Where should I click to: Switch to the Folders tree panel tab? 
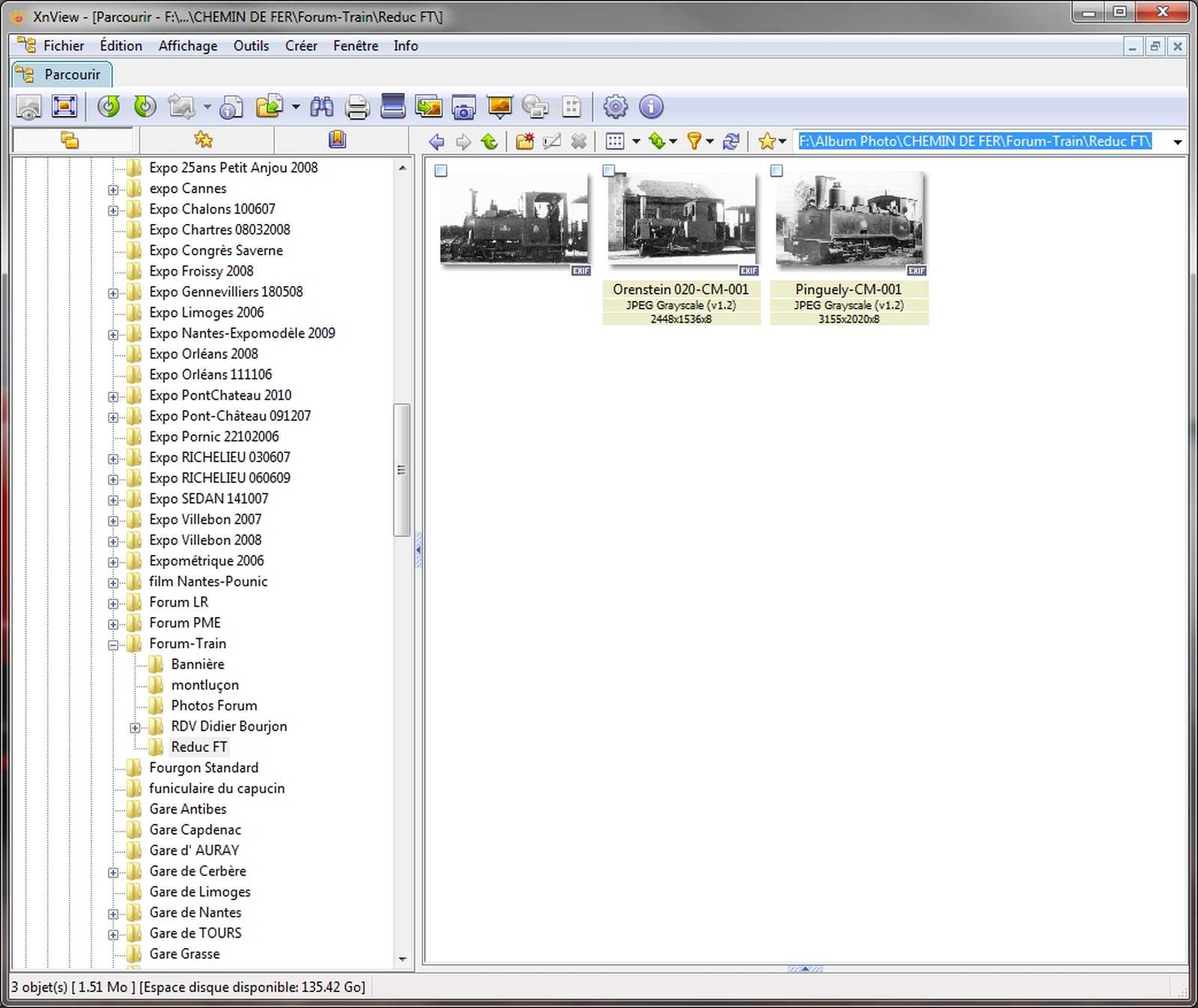point(70,140)
